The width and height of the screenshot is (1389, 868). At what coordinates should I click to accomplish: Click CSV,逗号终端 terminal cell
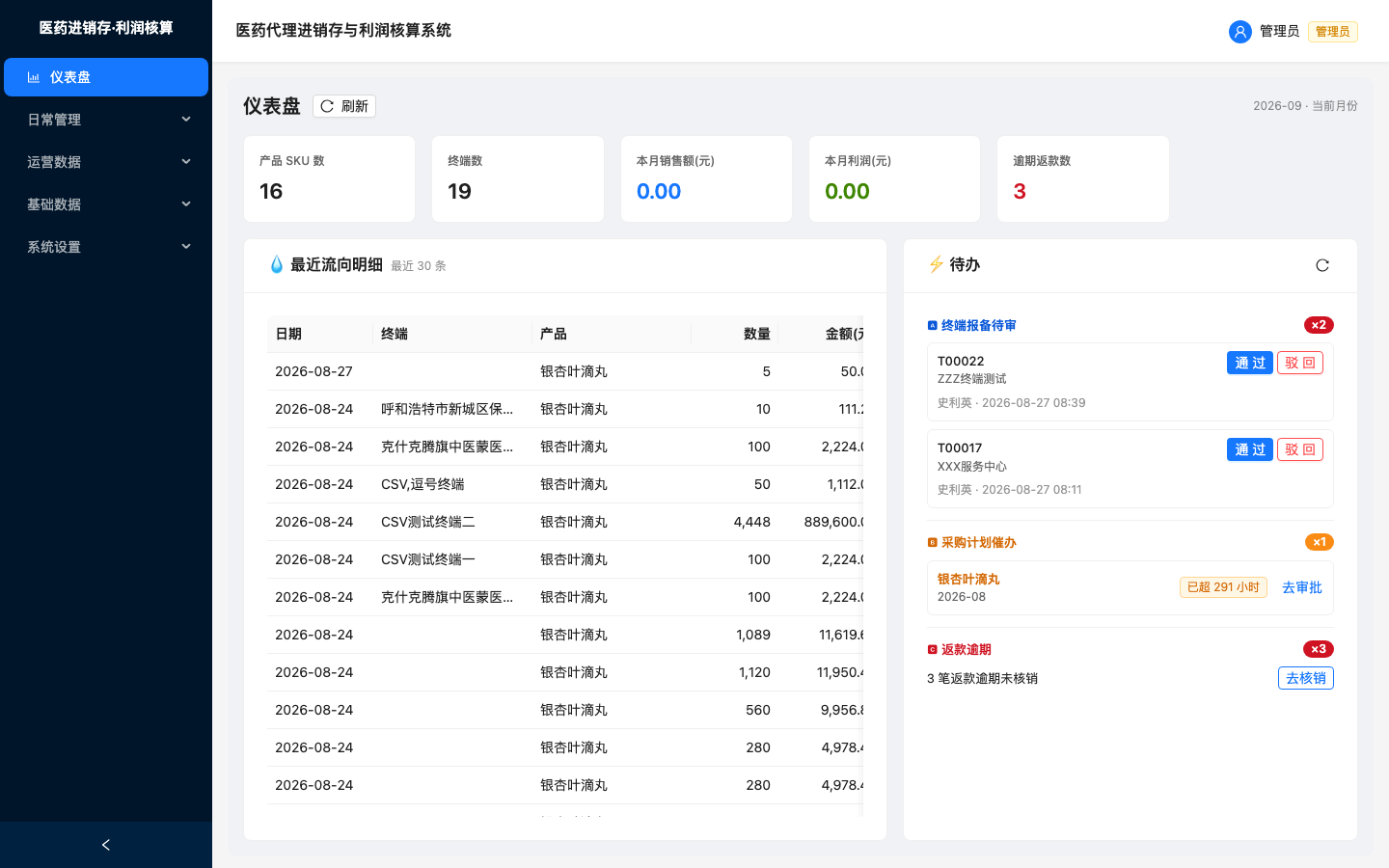(422, 484)
